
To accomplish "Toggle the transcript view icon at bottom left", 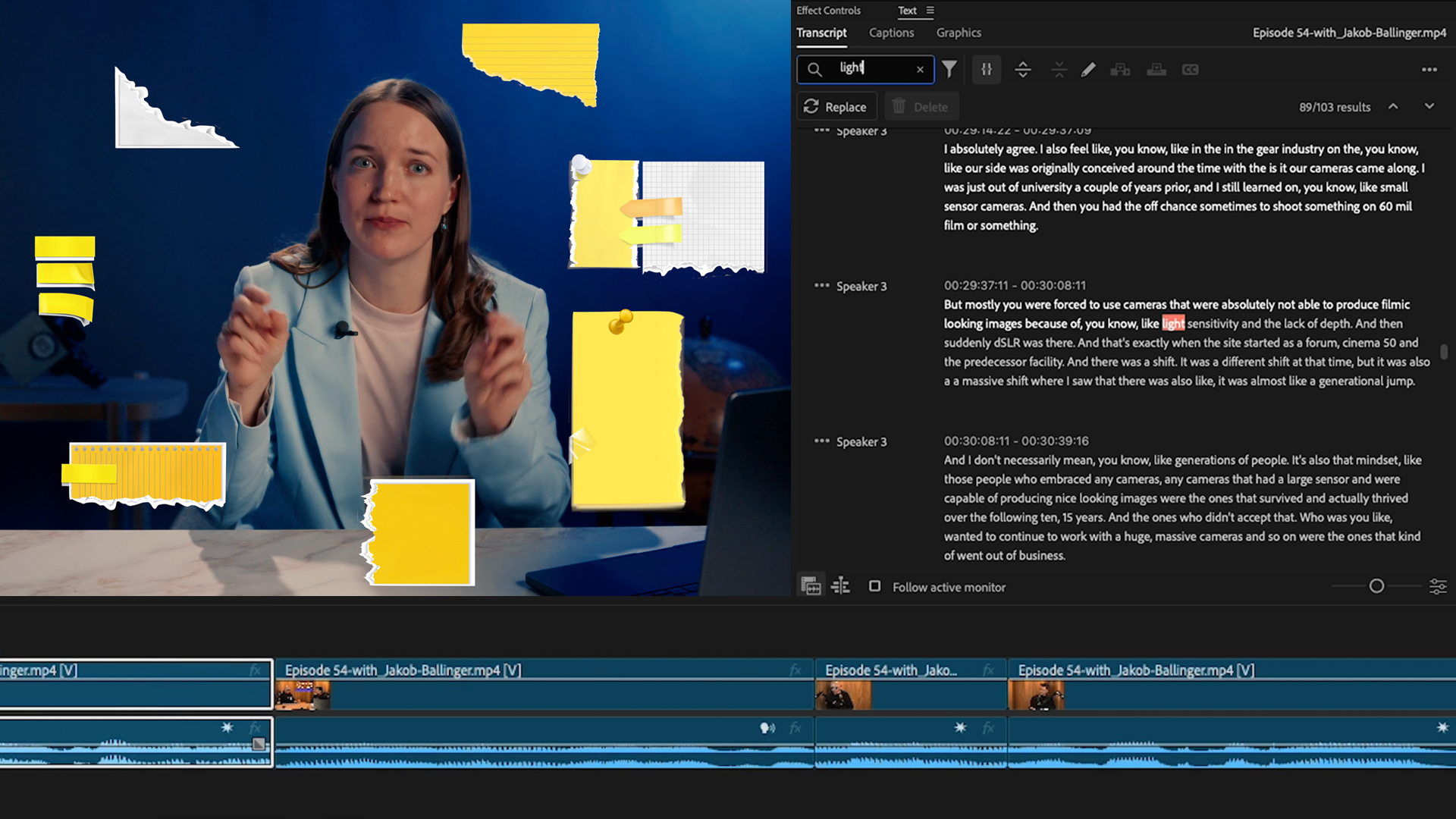I will tap(810, 585).
